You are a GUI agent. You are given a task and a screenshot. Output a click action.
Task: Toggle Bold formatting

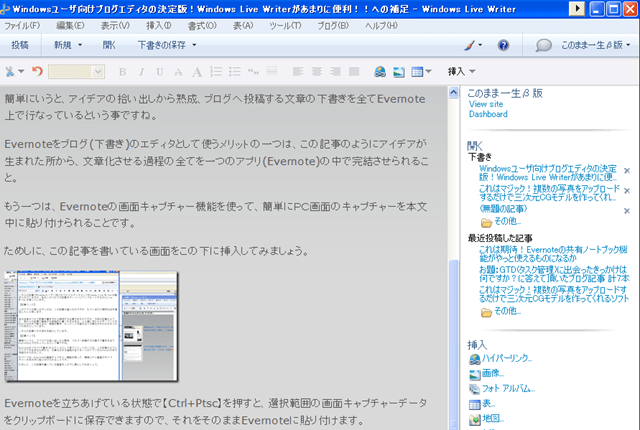click(122, 72)
